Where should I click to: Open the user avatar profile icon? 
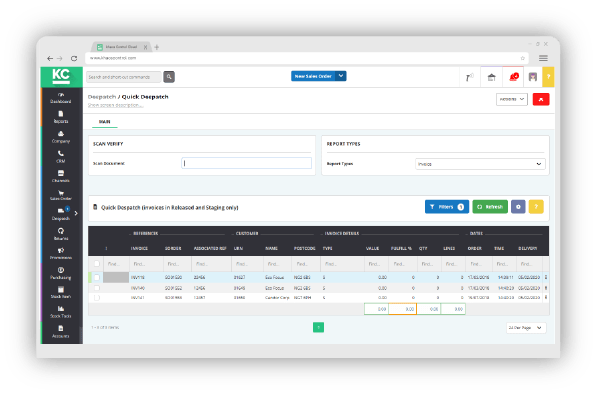point(533,77)
